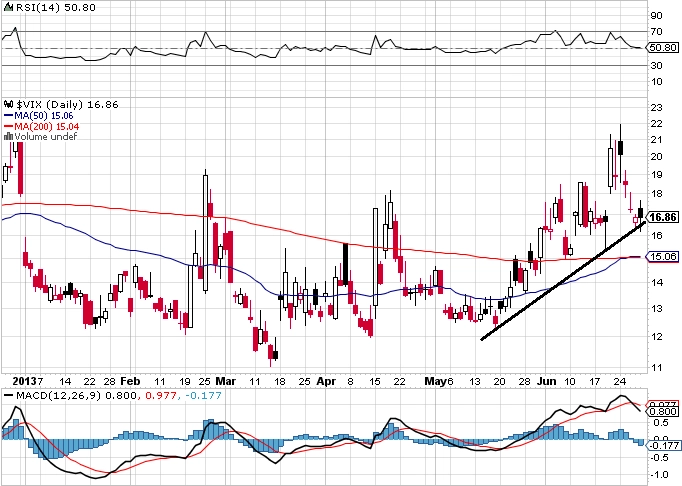The width and height of the screenshot is (682, 486).
Task: Click the MACD black line legend marker
Action: coord(8,396)
